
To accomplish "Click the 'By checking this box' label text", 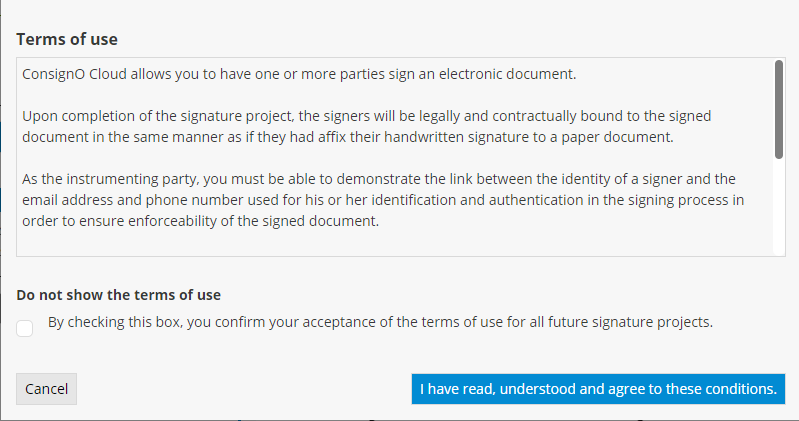I will [380, 323].
